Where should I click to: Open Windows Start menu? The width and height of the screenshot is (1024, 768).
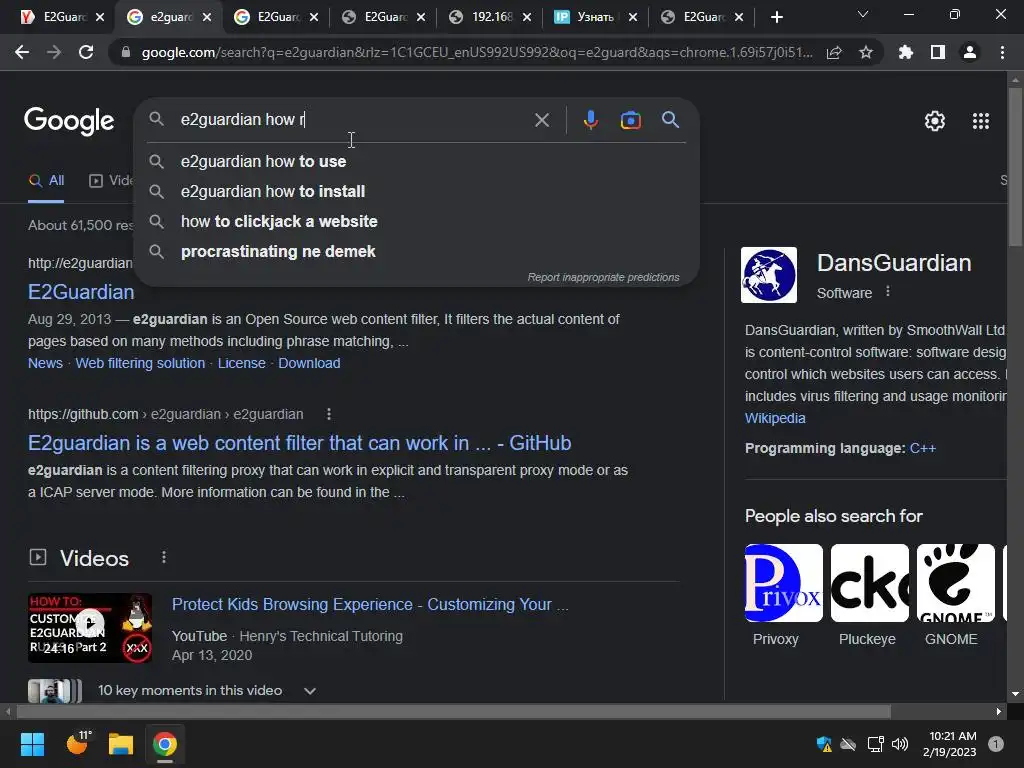click(32, 744)
